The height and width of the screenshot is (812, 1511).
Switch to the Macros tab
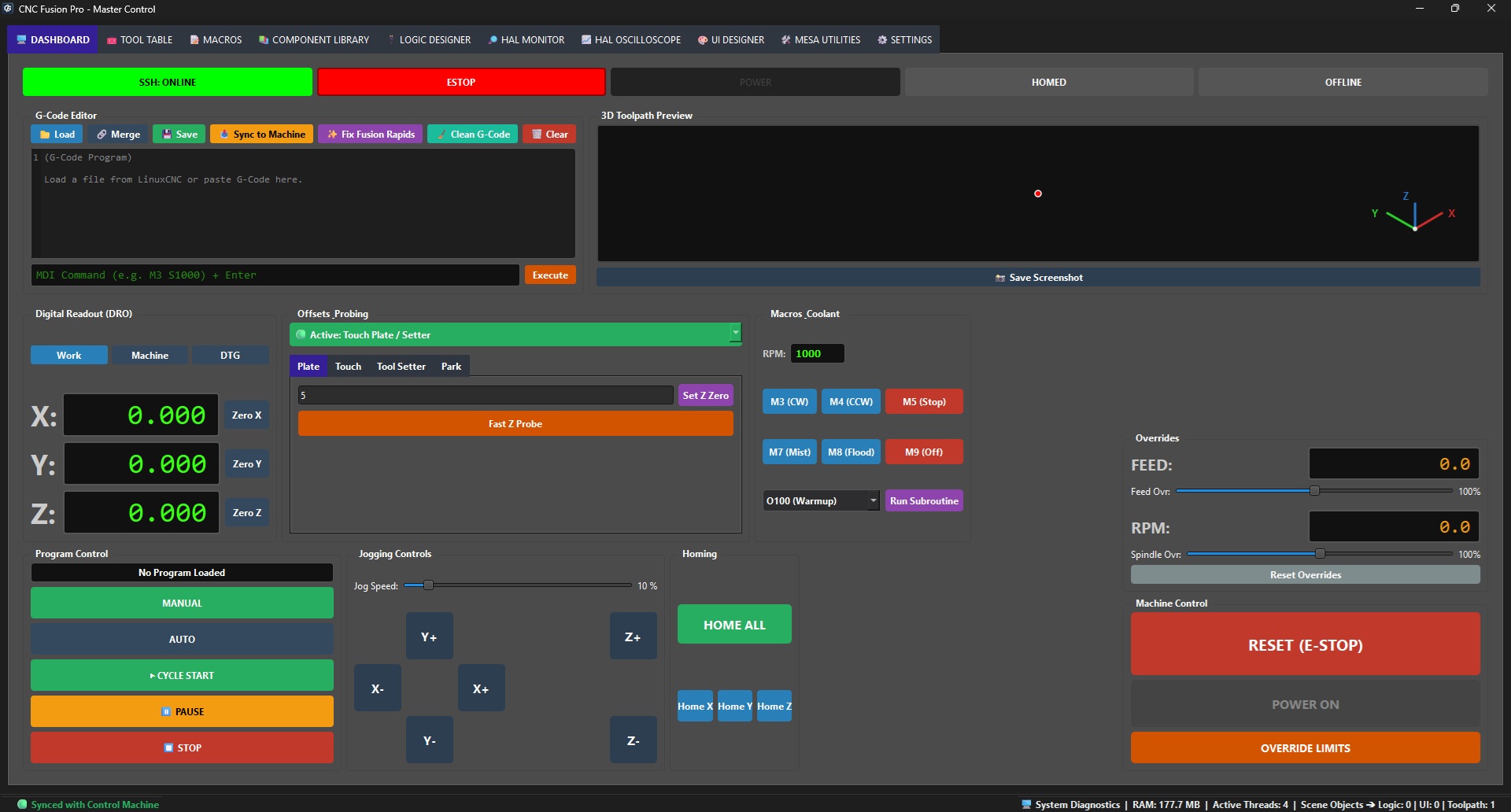[x=215, y=39]
